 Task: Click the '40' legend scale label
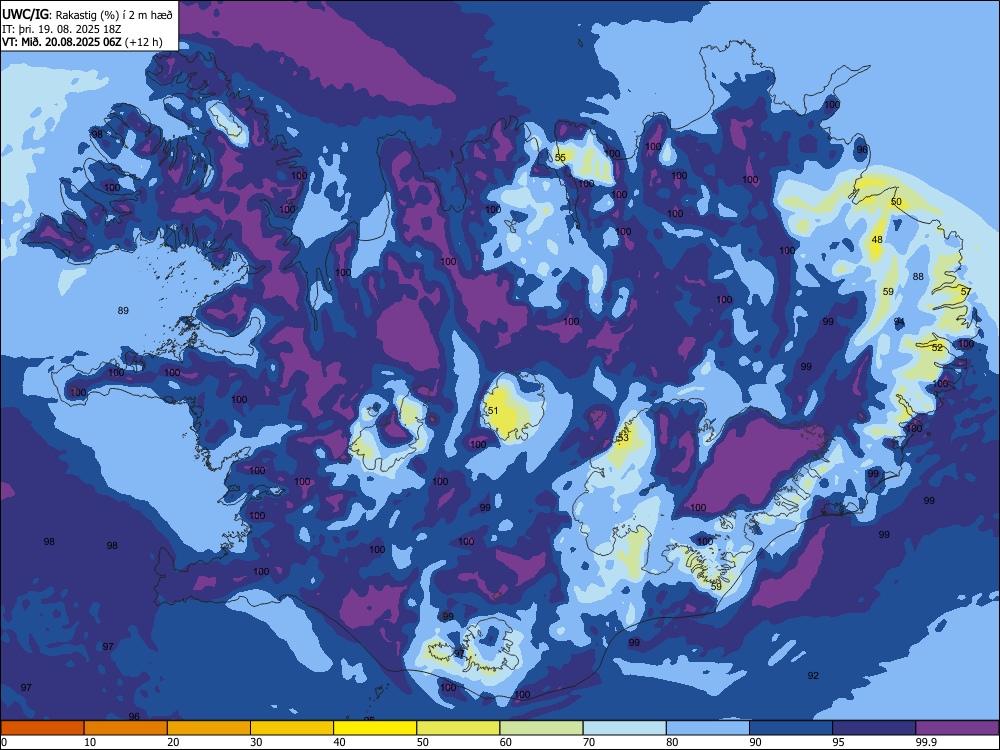340,742
